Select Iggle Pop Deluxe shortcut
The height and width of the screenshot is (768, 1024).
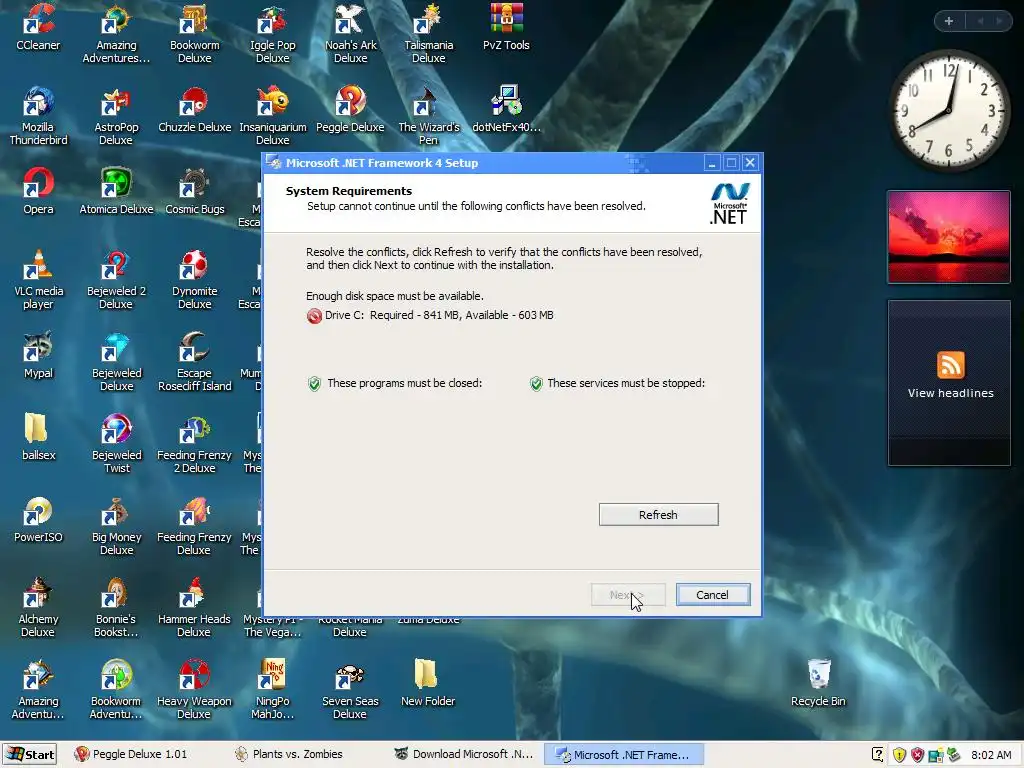pos(272,34)
